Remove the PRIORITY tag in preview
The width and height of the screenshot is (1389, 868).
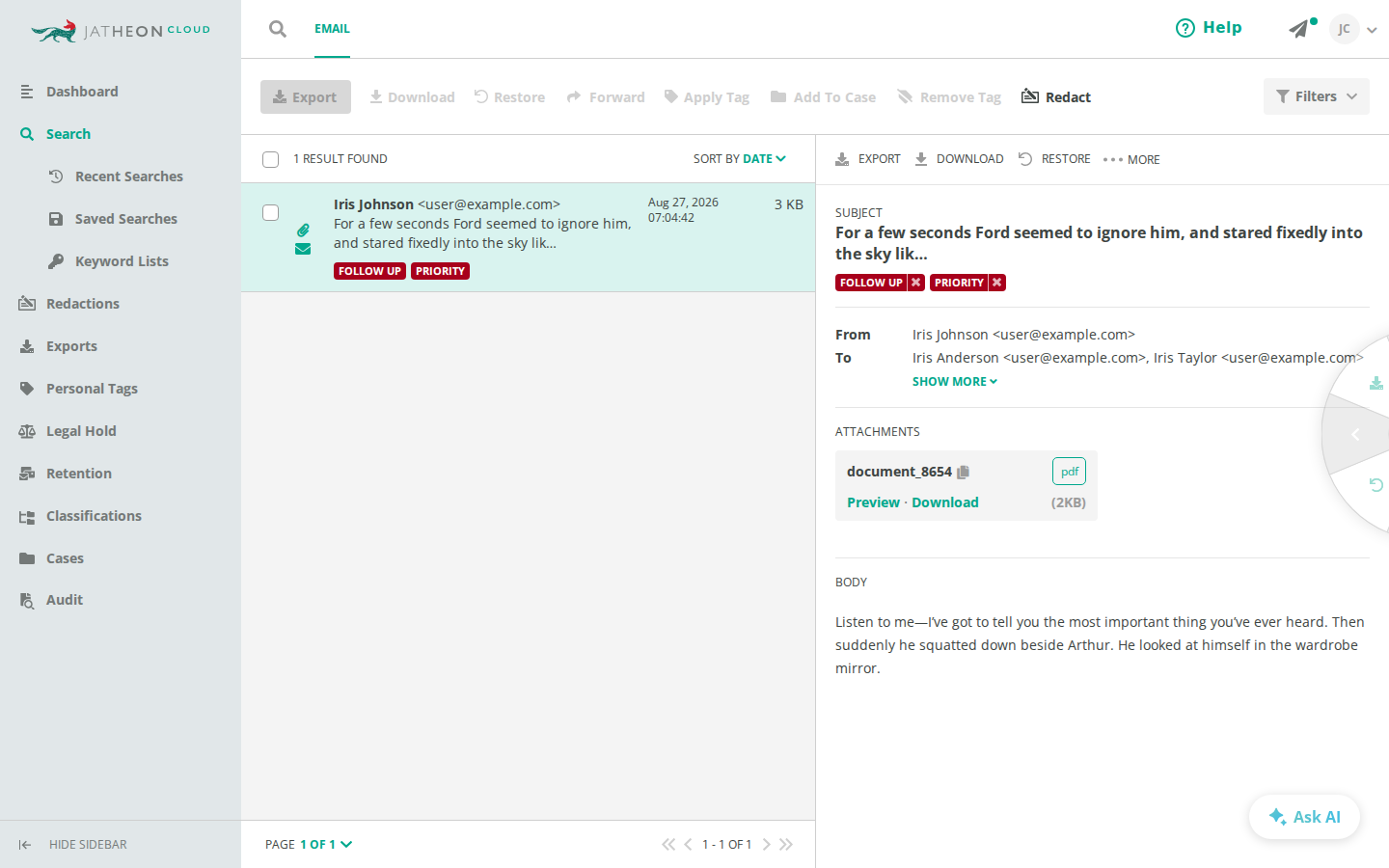tap(997, 283)
